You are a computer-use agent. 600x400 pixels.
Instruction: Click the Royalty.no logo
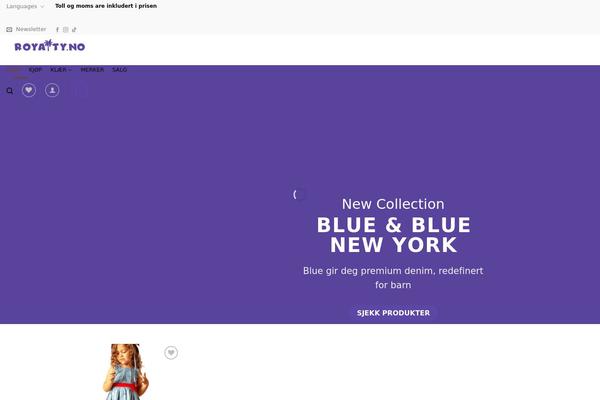tap(50, 46)
